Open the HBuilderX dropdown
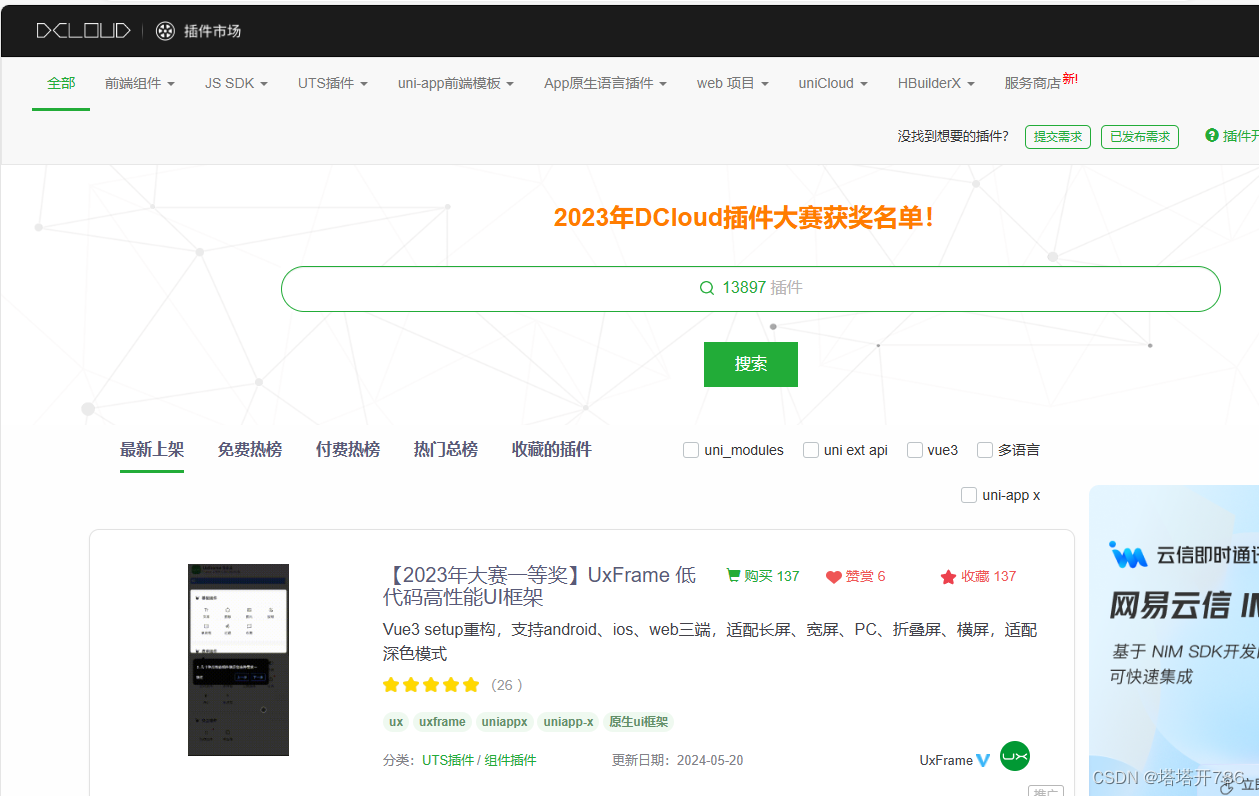This screenshot has height=796, width=1259. (936, 84)
